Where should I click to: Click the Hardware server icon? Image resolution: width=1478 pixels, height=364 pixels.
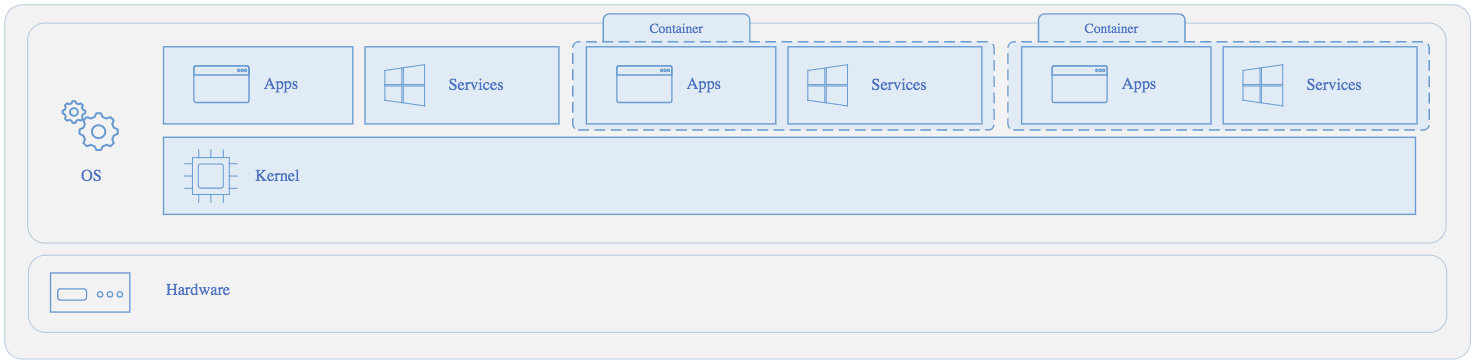click(90, 293)
